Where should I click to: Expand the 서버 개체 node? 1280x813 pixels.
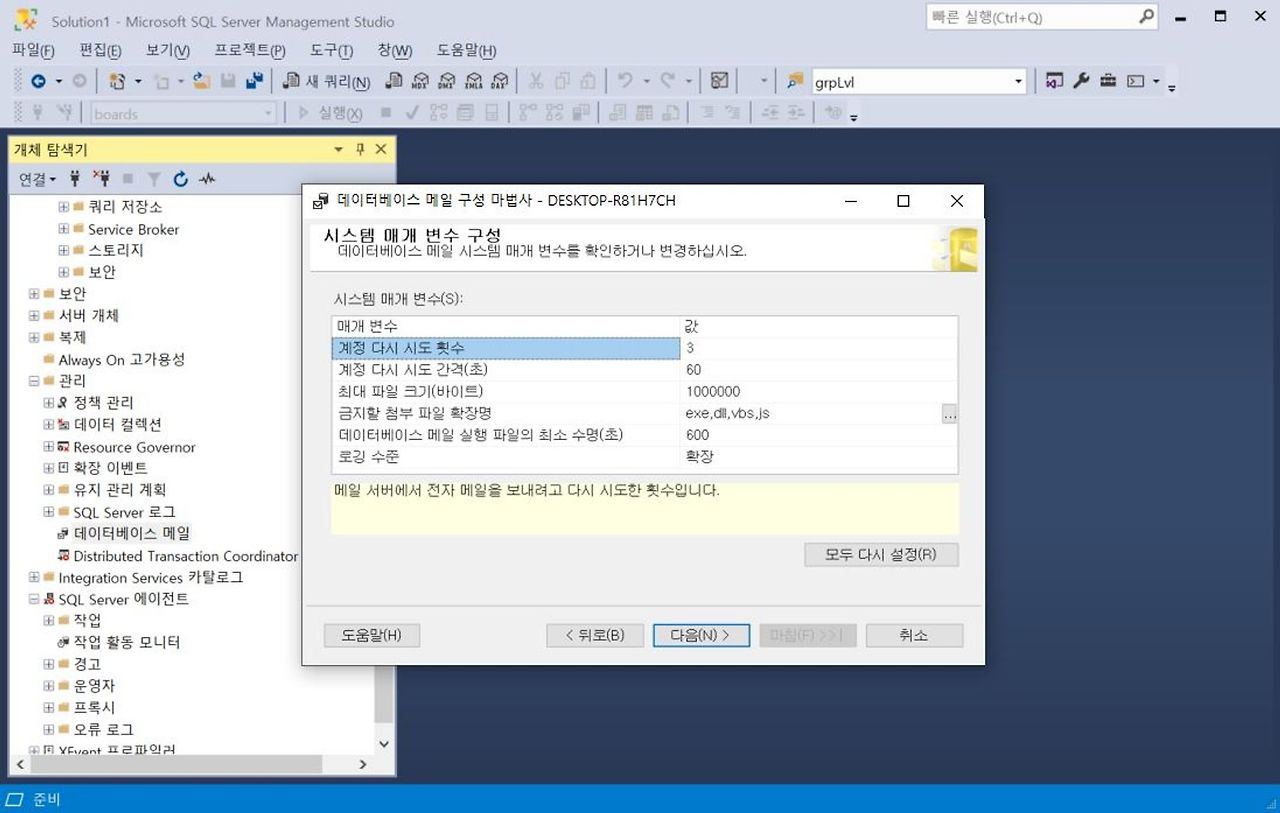click(x=34, y=316)
